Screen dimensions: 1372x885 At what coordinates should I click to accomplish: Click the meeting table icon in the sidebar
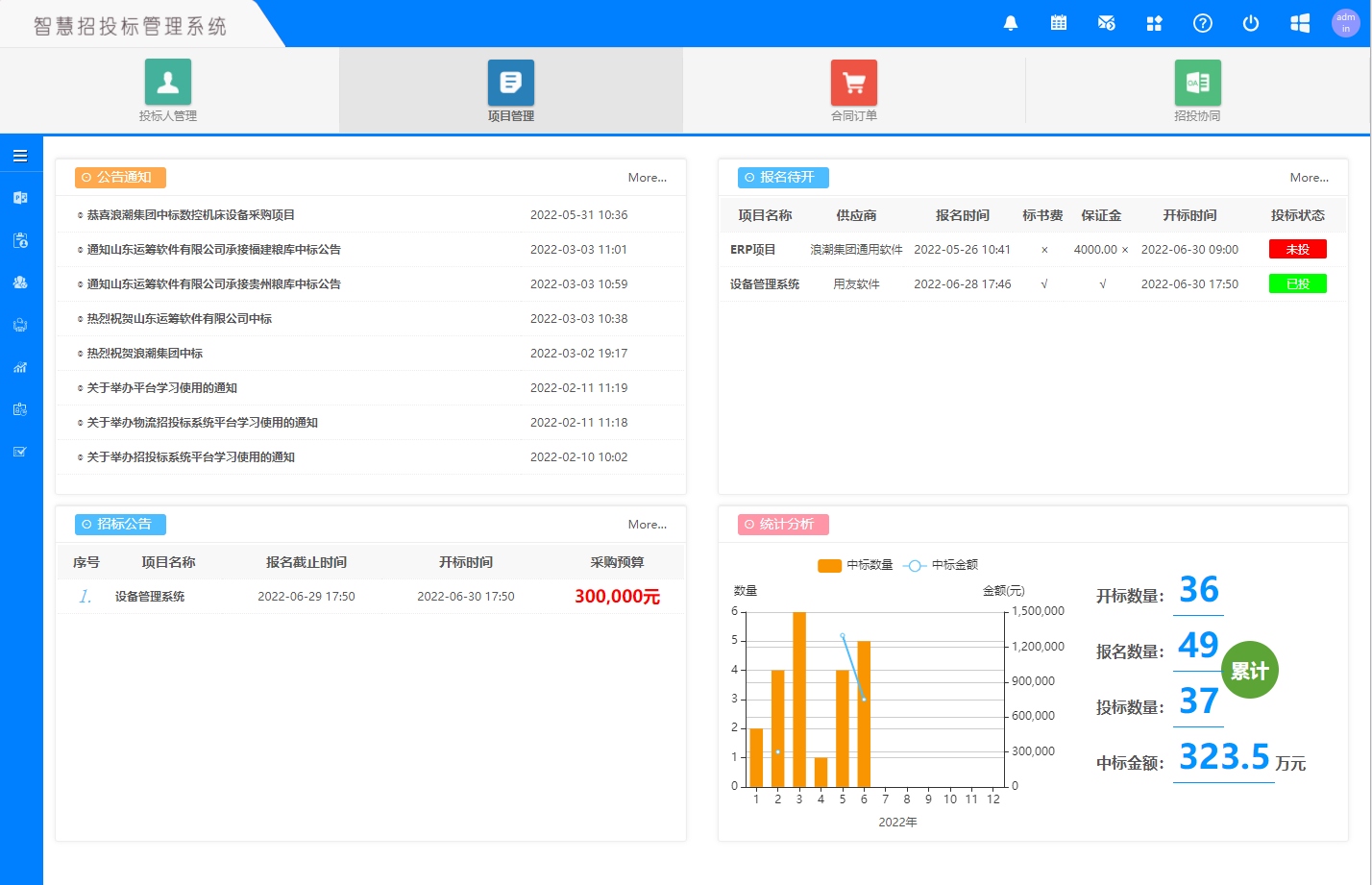pos(20,325)
